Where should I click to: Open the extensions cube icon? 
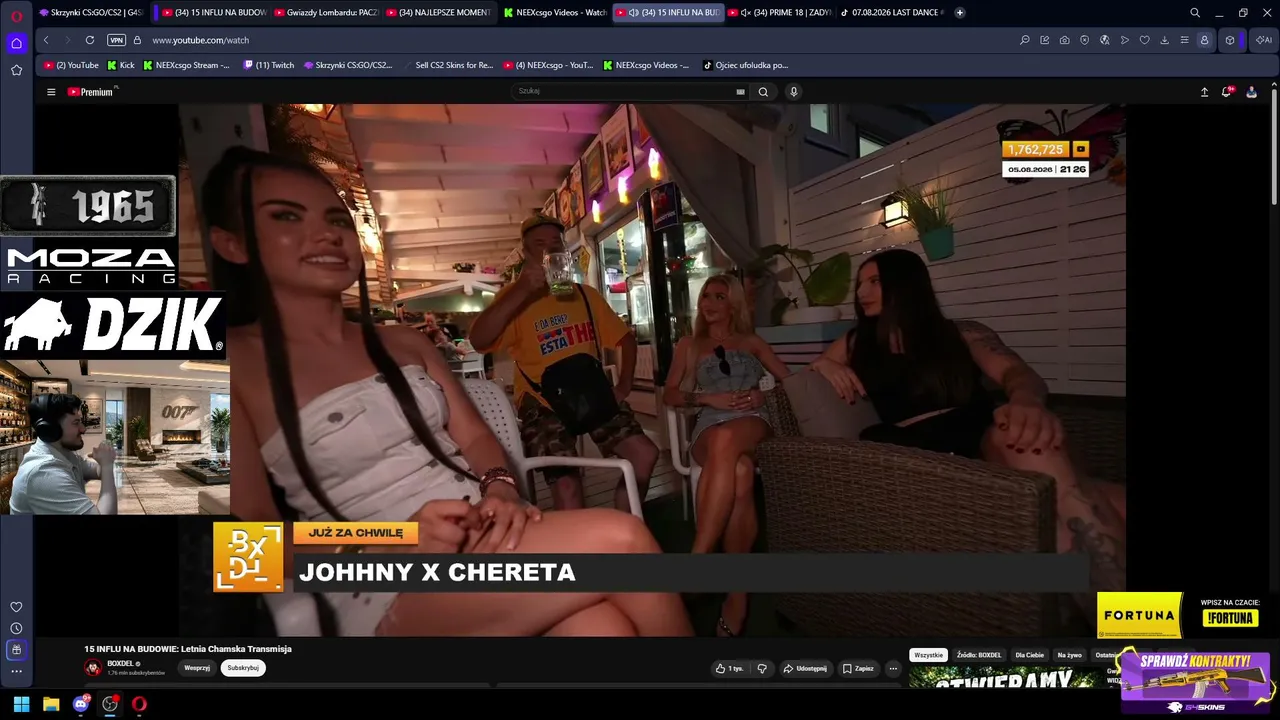1231,40
